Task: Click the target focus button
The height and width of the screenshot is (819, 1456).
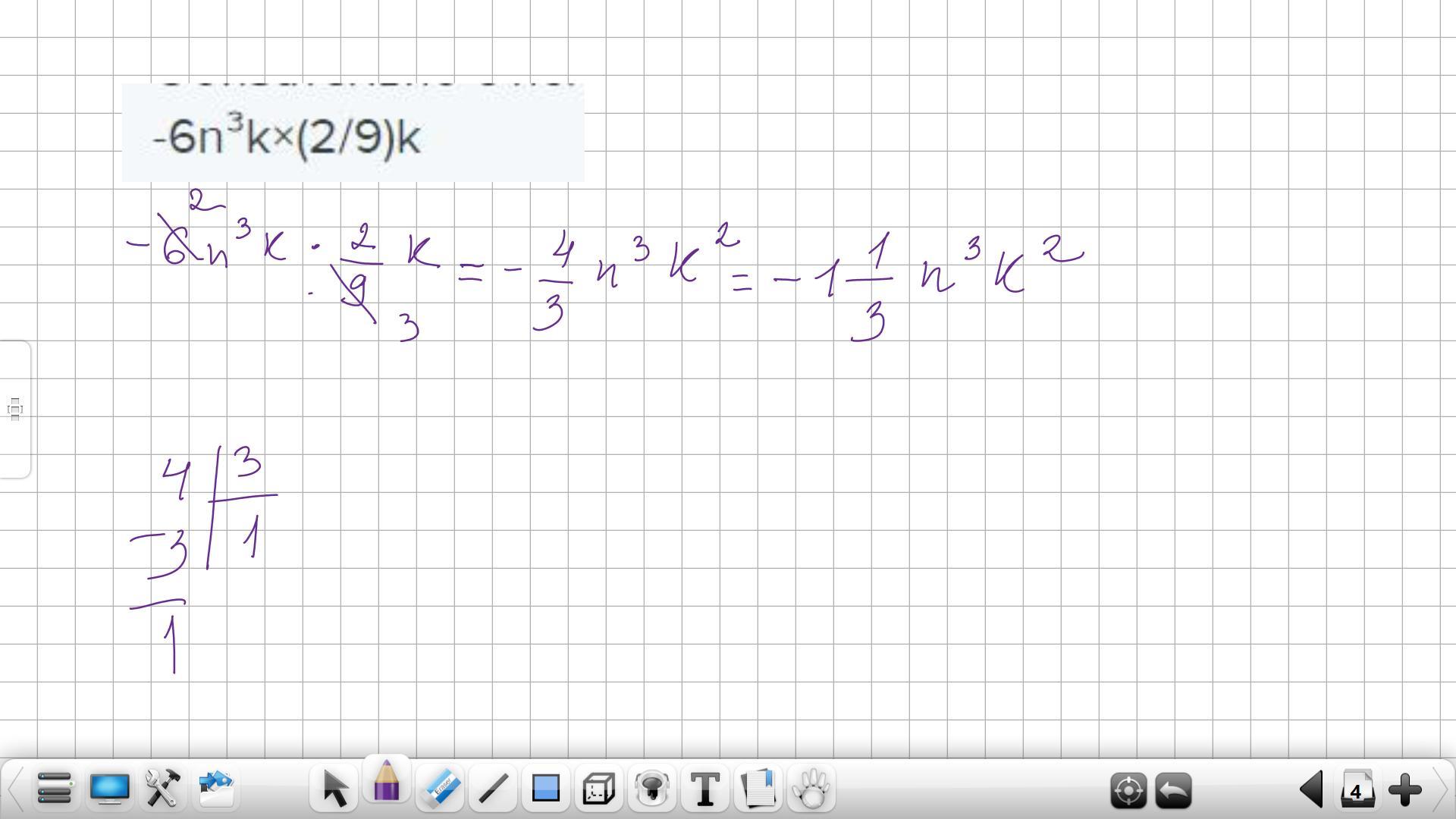Action: tap(1128, 791)
